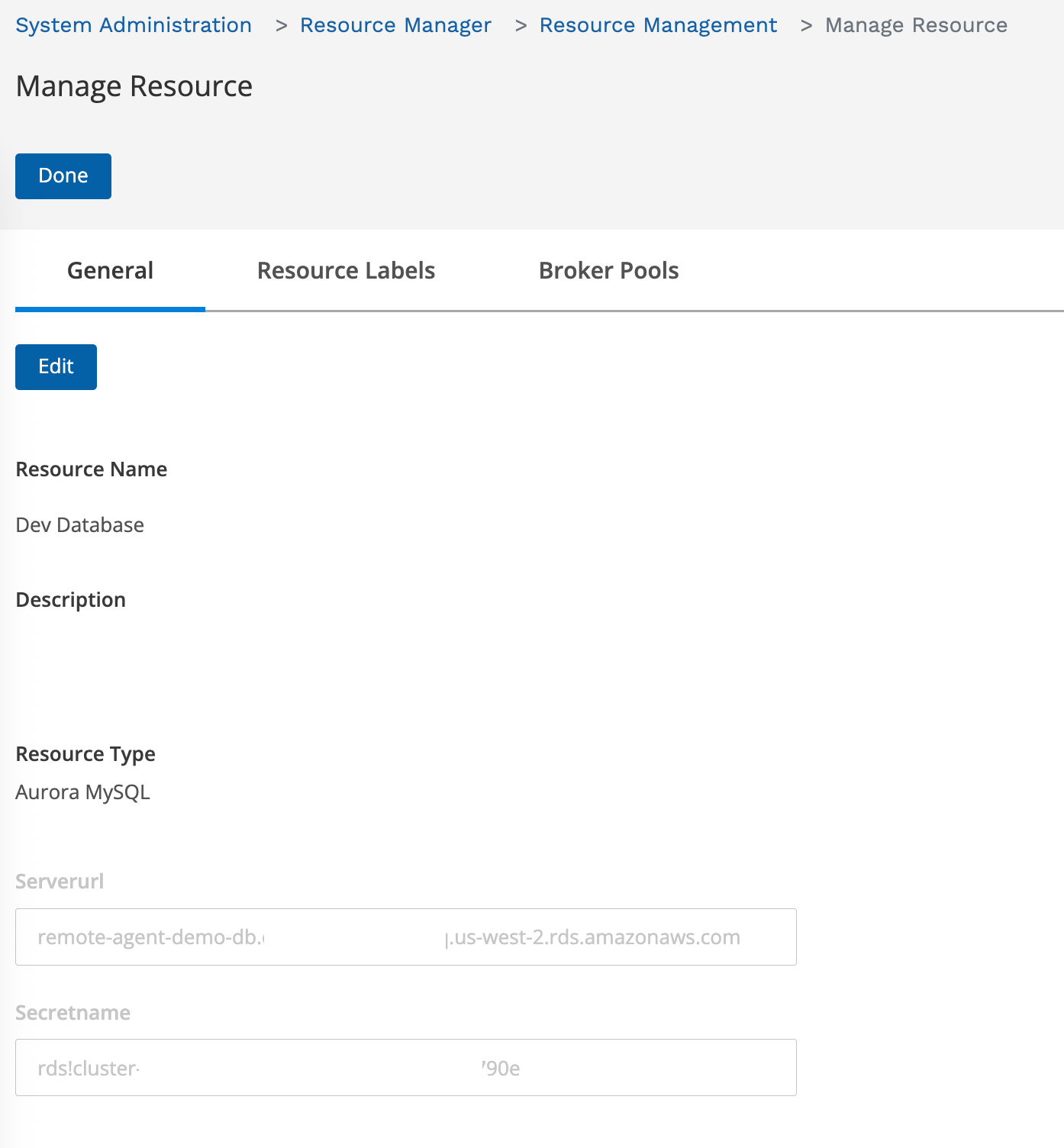The image size is (1064, 1148).
Task: Click the Edit button
Action: [56, 367]
